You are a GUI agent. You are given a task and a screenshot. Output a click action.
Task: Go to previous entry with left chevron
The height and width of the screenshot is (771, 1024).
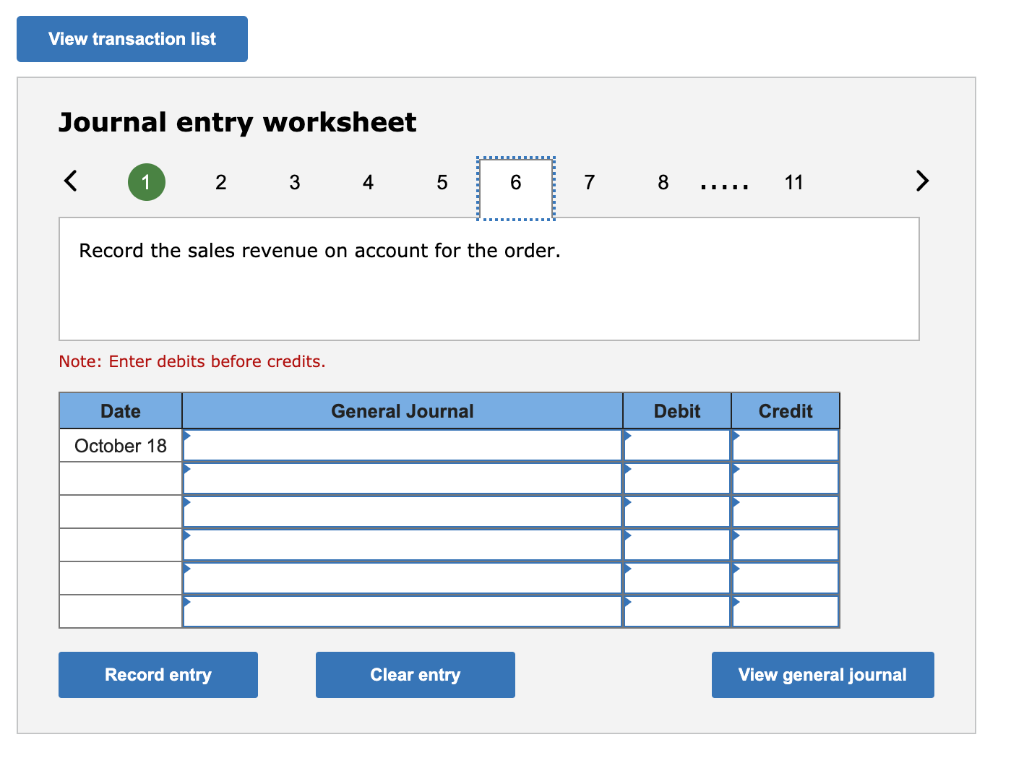71,181
